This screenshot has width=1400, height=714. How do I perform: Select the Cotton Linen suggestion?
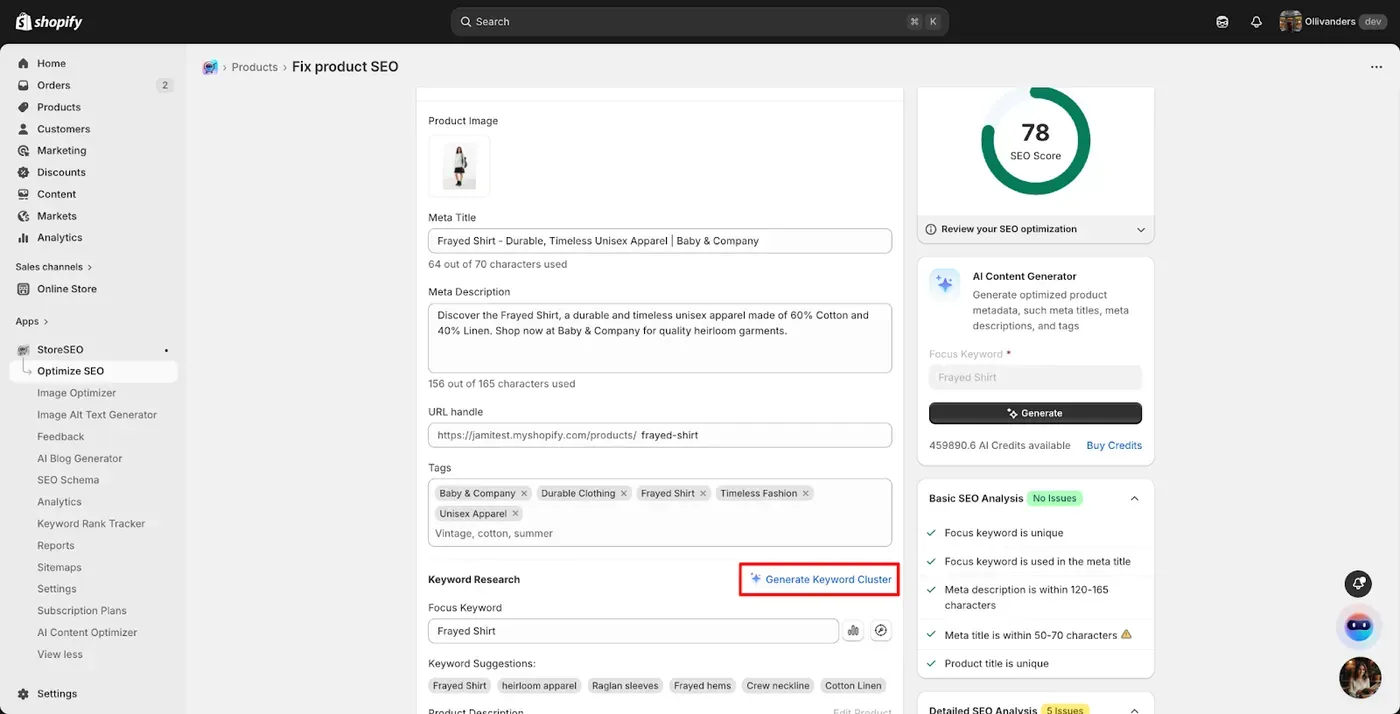click(x=853, y=686)
